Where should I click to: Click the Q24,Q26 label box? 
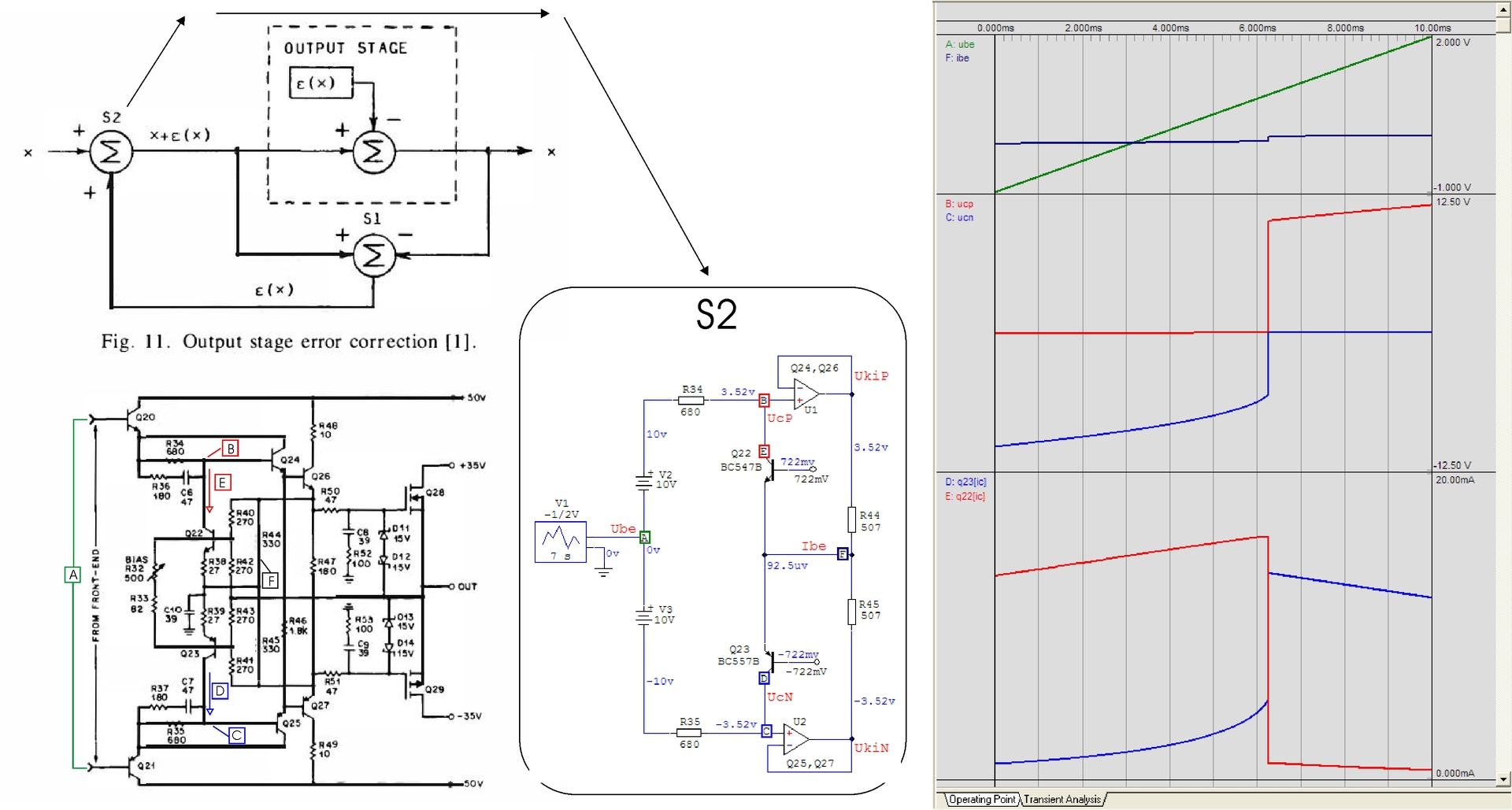tap(814, 368)
